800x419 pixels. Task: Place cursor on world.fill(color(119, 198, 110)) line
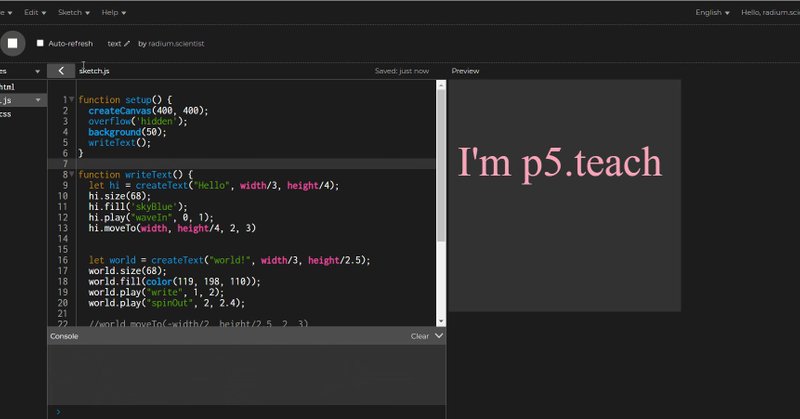click(174, 282)
